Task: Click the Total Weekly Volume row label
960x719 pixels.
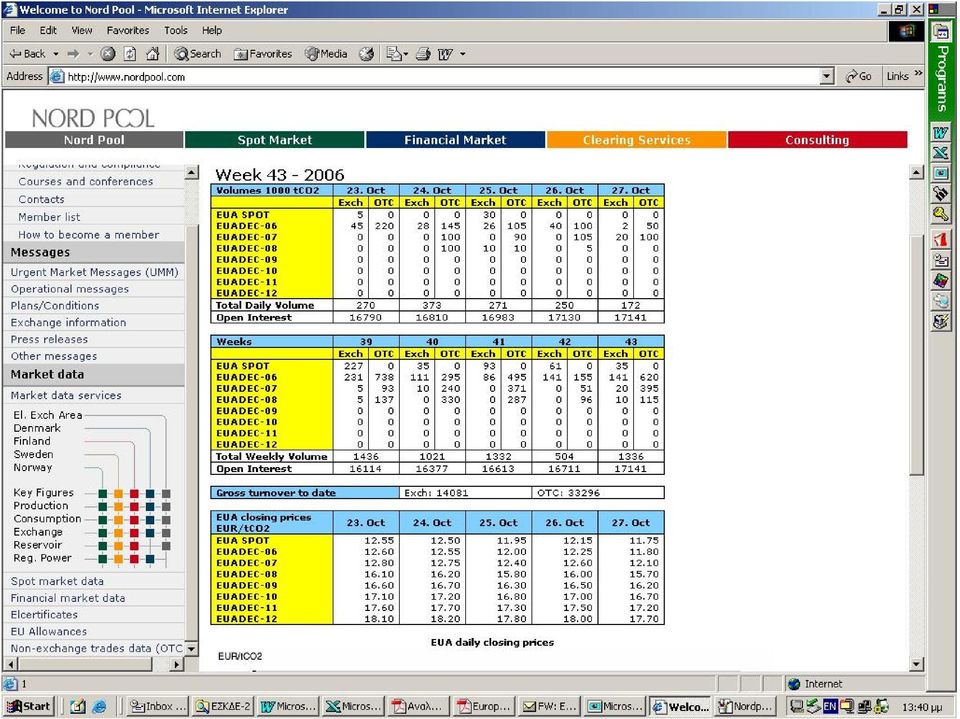Action: point(271,456)
